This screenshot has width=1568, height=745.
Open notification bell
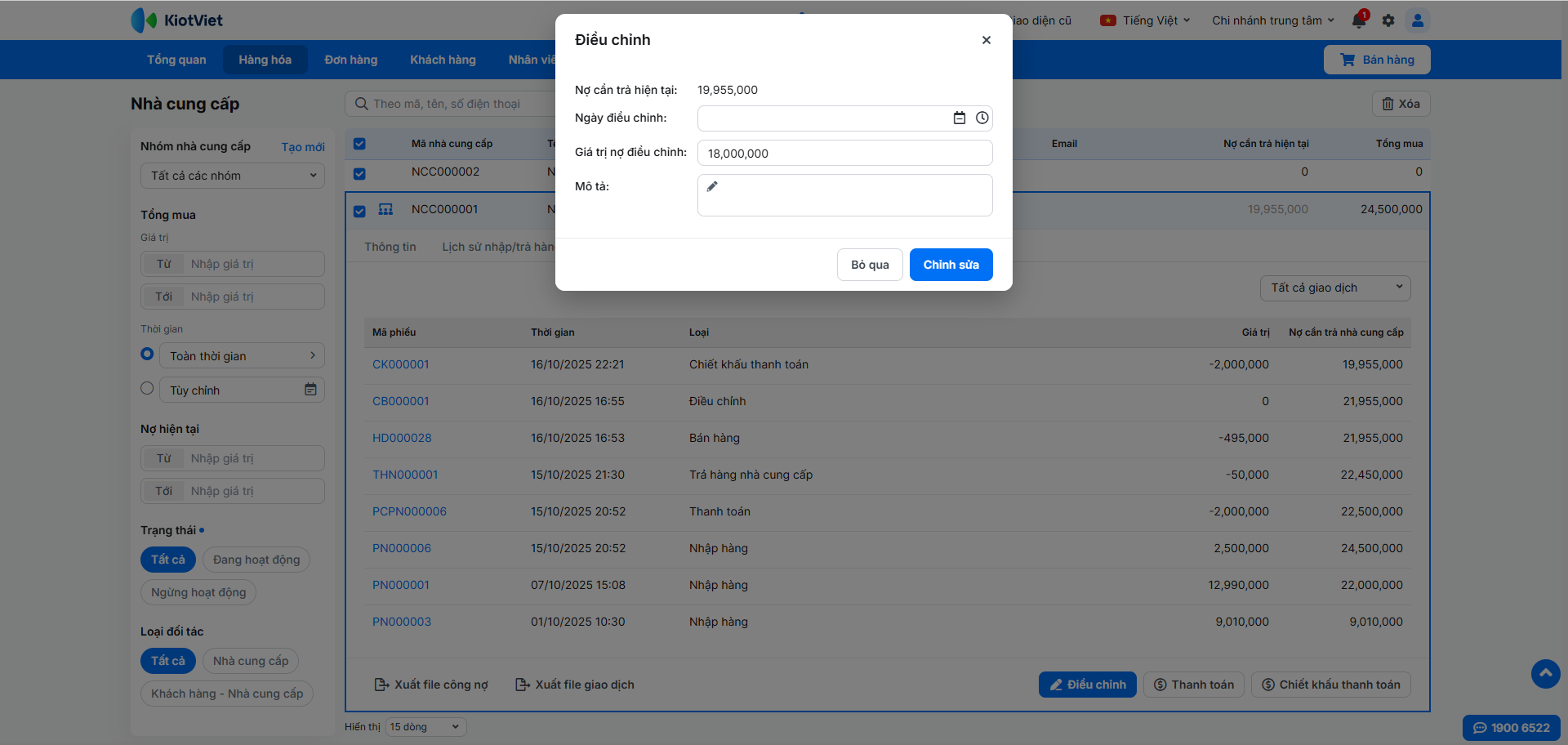(1359, 20)
